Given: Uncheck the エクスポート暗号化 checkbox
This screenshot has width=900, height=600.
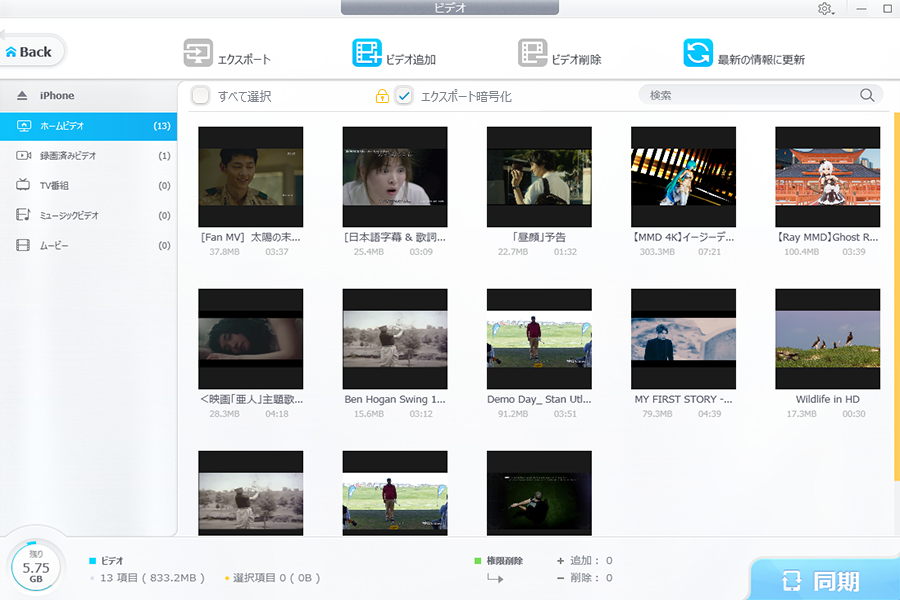Looking at the screenshot, I should [404, 95].
